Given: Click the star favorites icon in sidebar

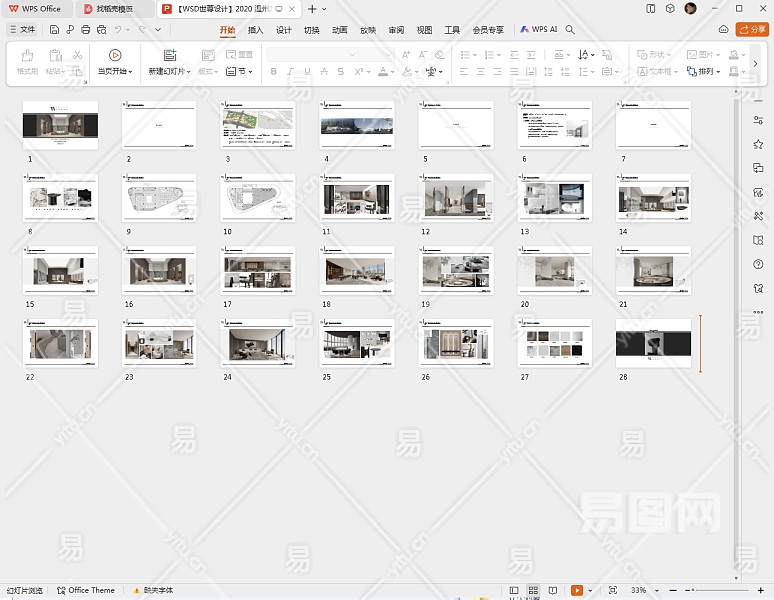Looking at the screenshot, I should tap(758, 144).
